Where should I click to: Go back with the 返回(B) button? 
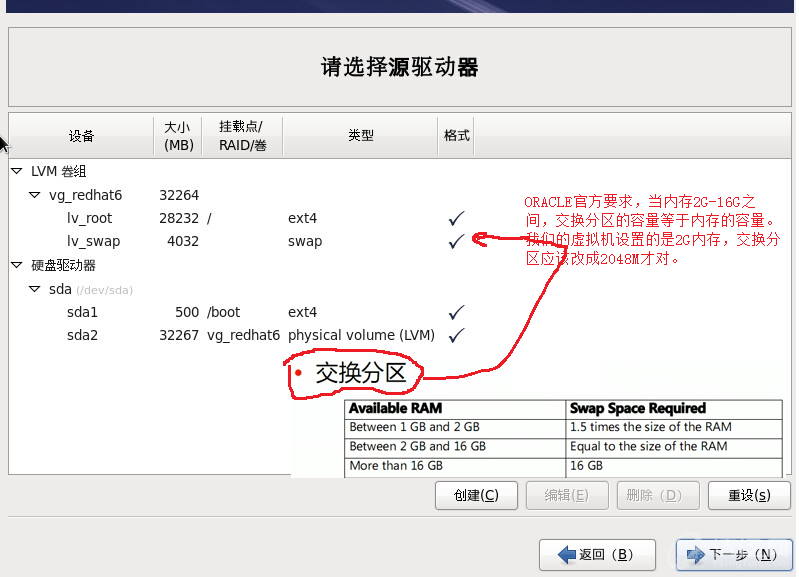pyautogui.click(x=597, y=554)
